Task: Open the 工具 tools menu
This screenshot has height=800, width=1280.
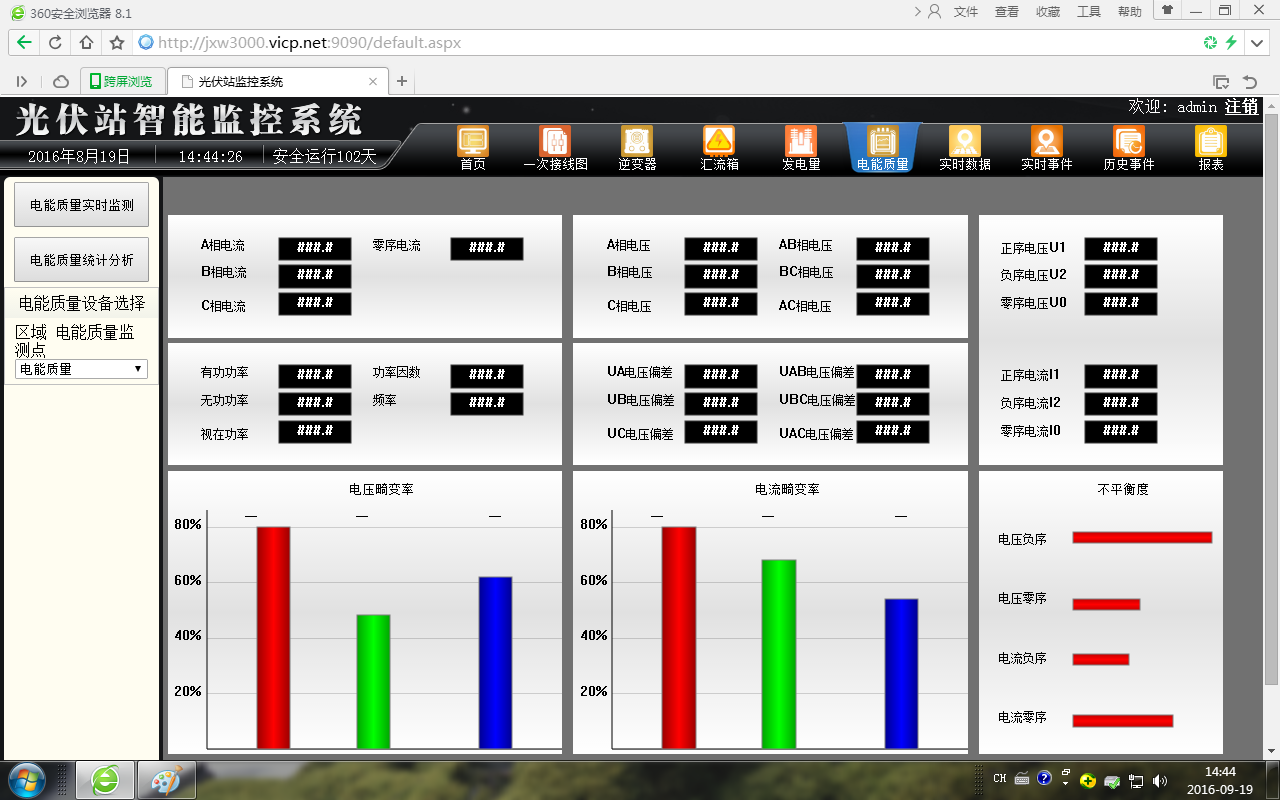Action: [x=1089, y=12]
